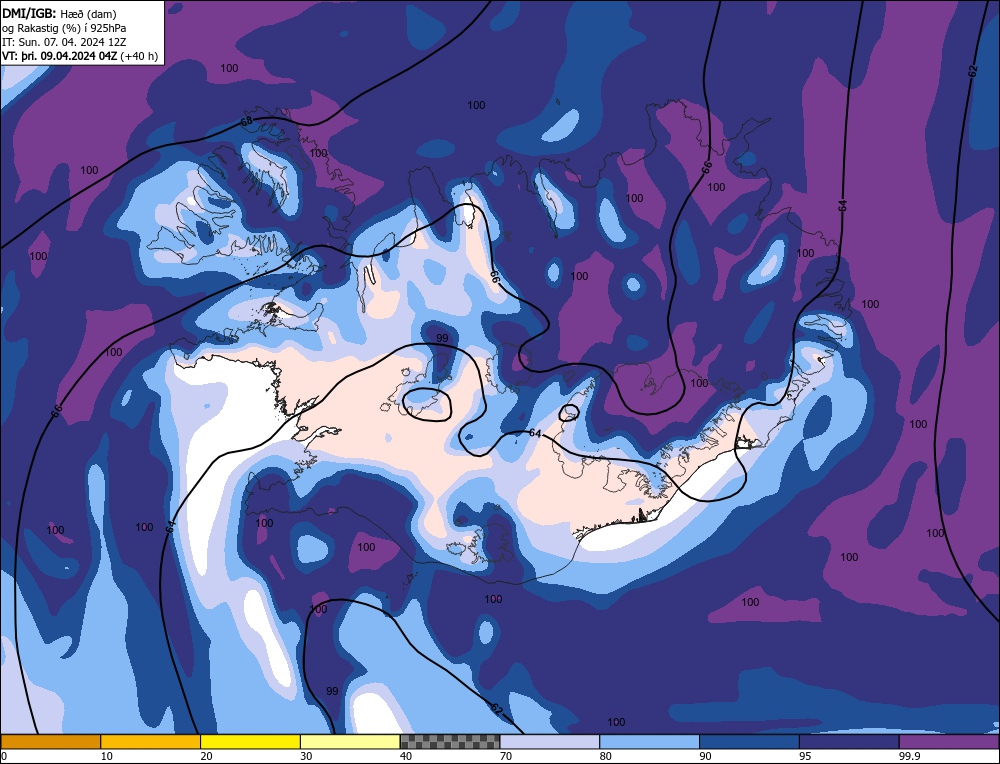Click the '40' legend scale value

pos(406,756)
